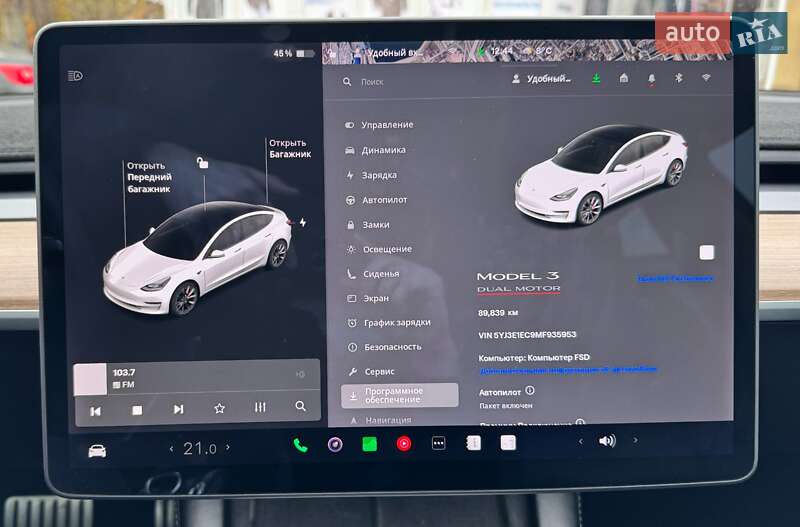Open the Зарядка menu
Screen dimensions: 800x527
371,175
